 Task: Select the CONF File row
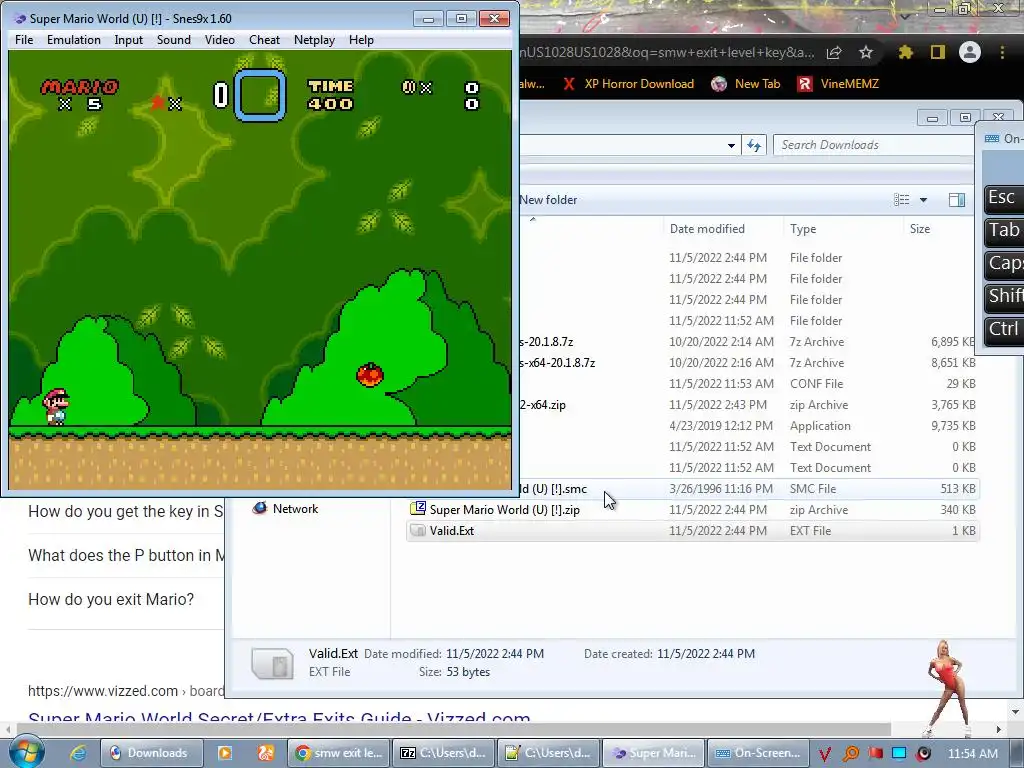click(x=749, y=384)
